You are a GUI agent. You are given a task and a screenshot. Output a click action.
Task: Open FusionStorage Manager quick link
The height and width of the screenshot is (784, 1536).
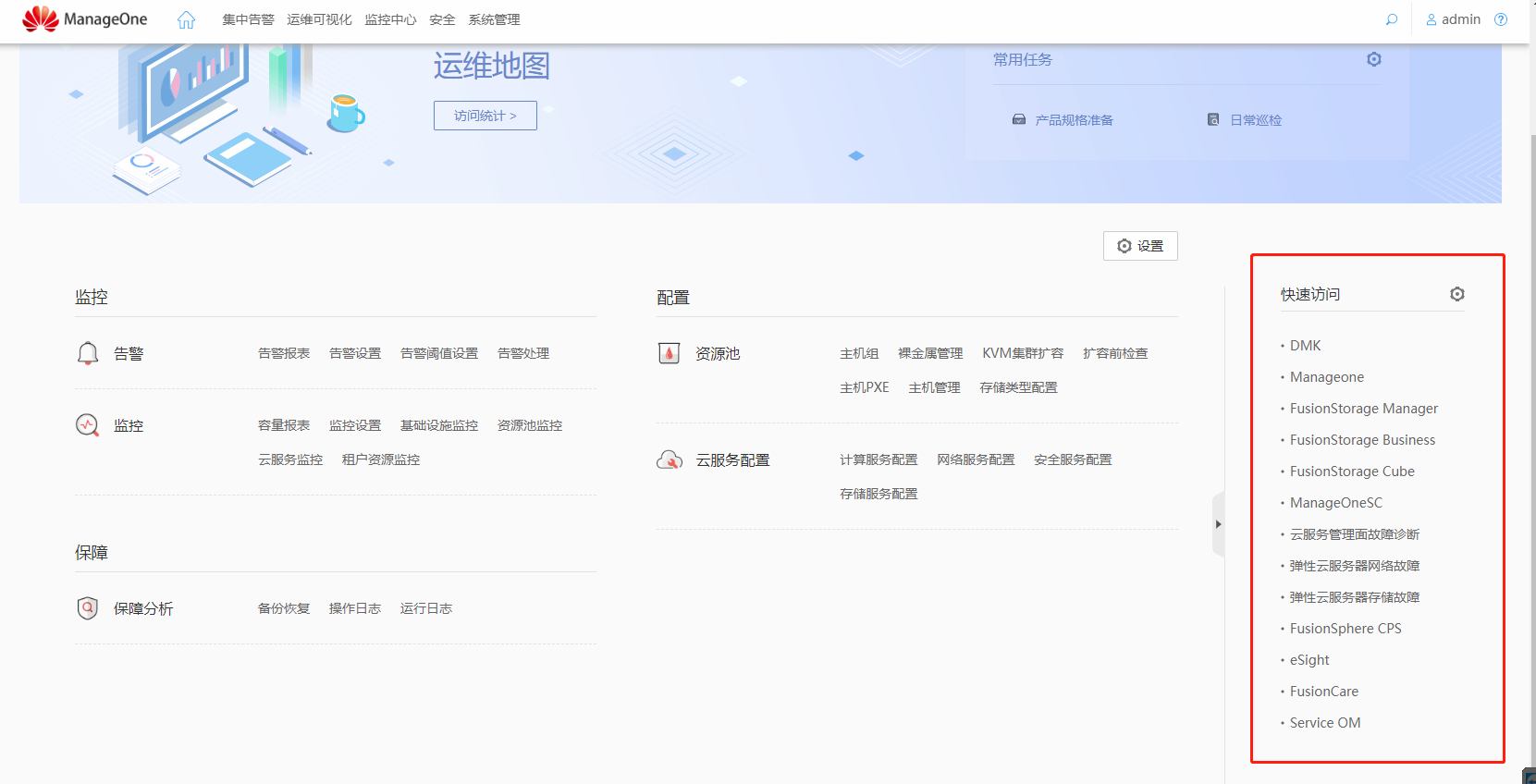pos(1364,409)
